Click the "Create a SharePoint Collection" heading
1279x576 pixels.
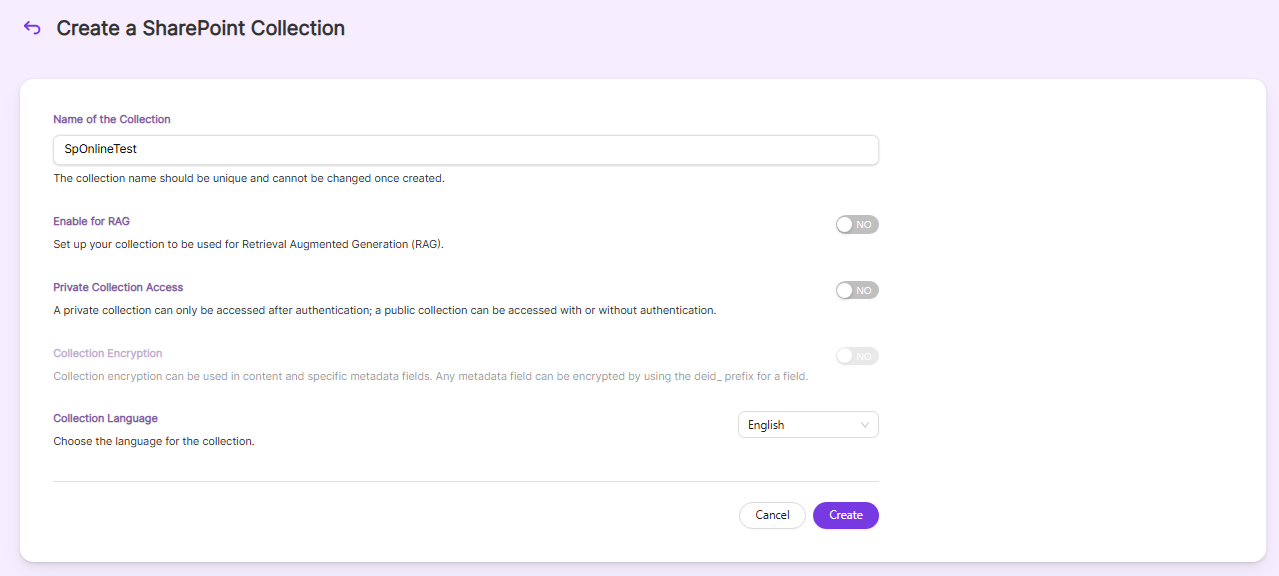click(x=200, y=28)
